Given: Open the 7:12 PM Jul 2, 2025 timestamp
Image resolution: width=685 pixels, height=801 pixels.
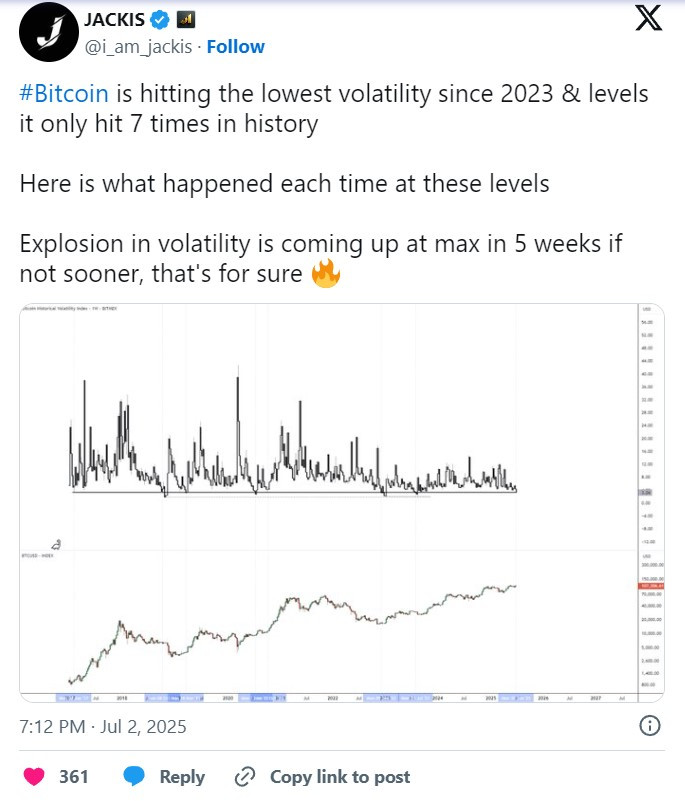Looking at the screenshot, I should 103,726.
